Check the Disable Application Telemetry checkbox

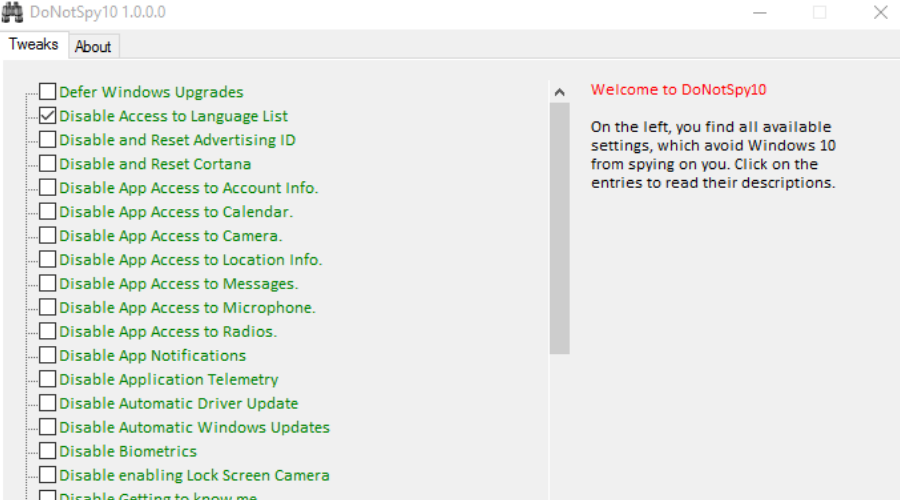[x=48, y=379]
